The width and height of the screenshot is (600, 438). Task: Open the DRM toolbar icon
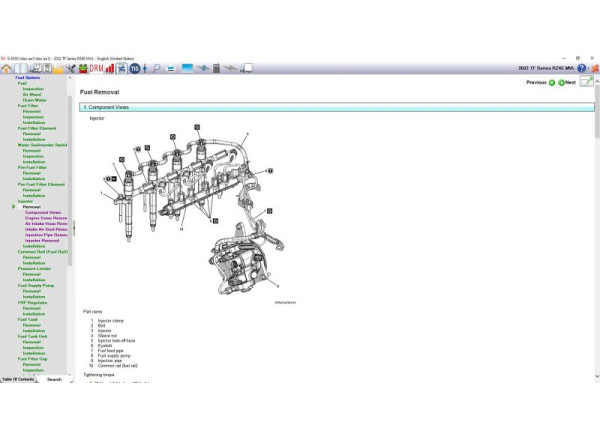pyautogui.click(x=96, y=68)
